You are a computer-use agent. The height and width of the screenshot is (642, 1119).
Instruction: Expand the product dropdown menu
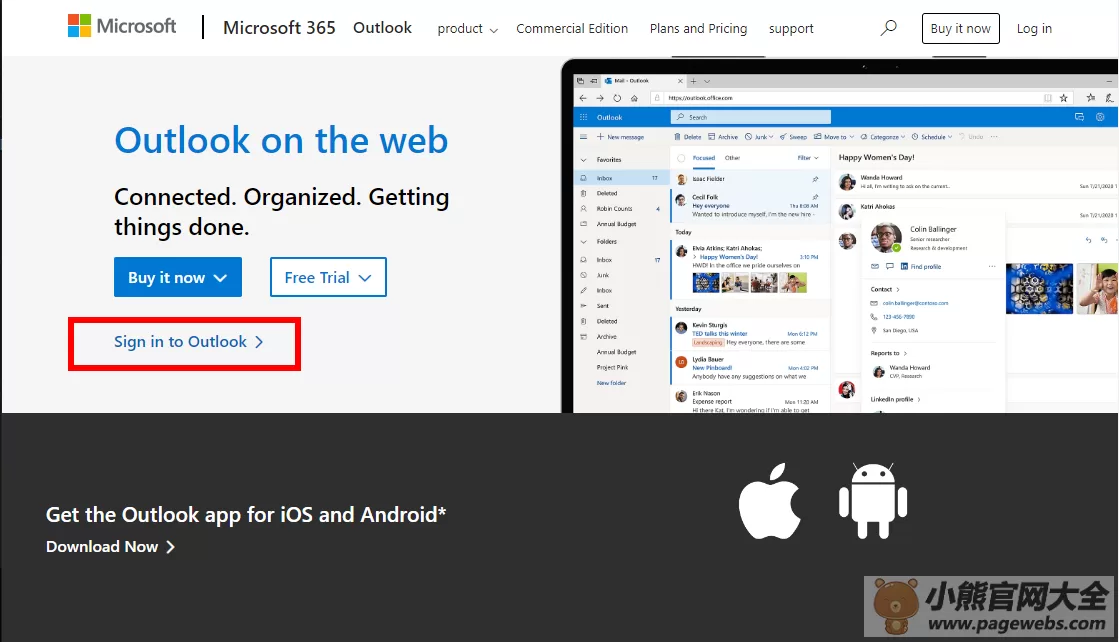(467, 29)
